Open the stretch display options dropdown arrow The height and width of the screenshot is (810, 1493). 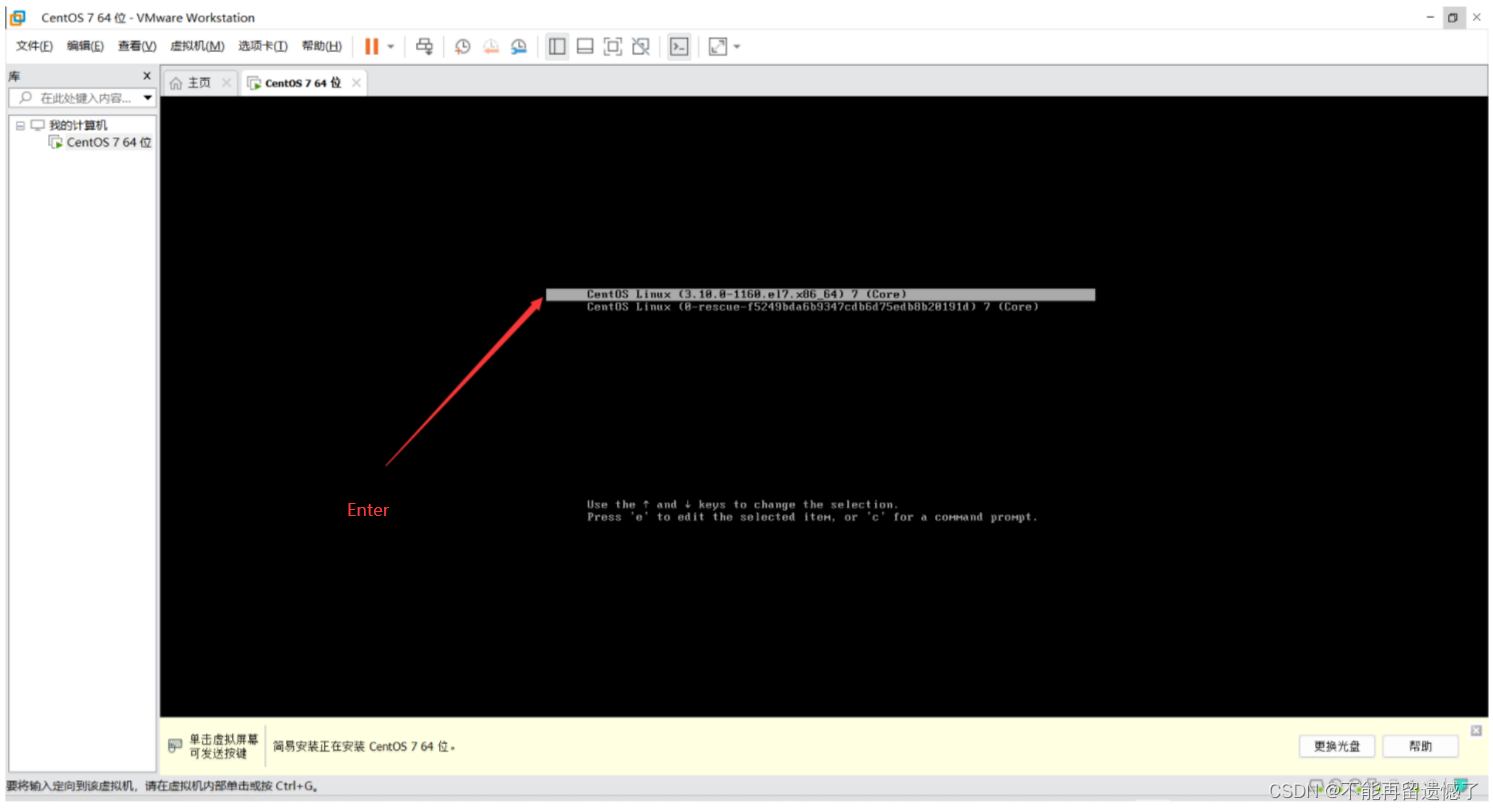(x=737, y=47)
